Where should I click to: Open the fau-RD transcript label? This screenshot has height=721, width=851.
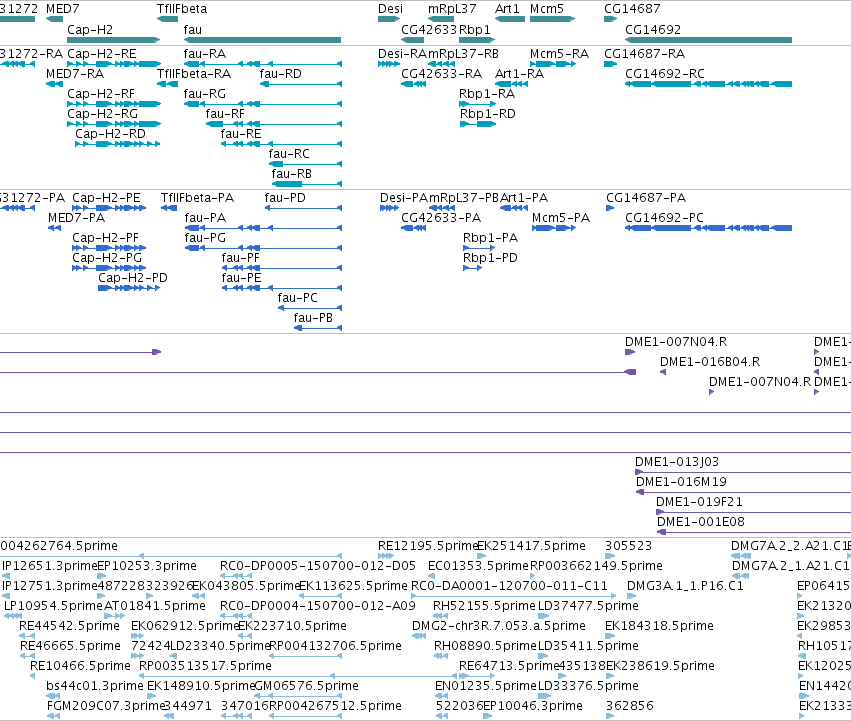(281, 74)
